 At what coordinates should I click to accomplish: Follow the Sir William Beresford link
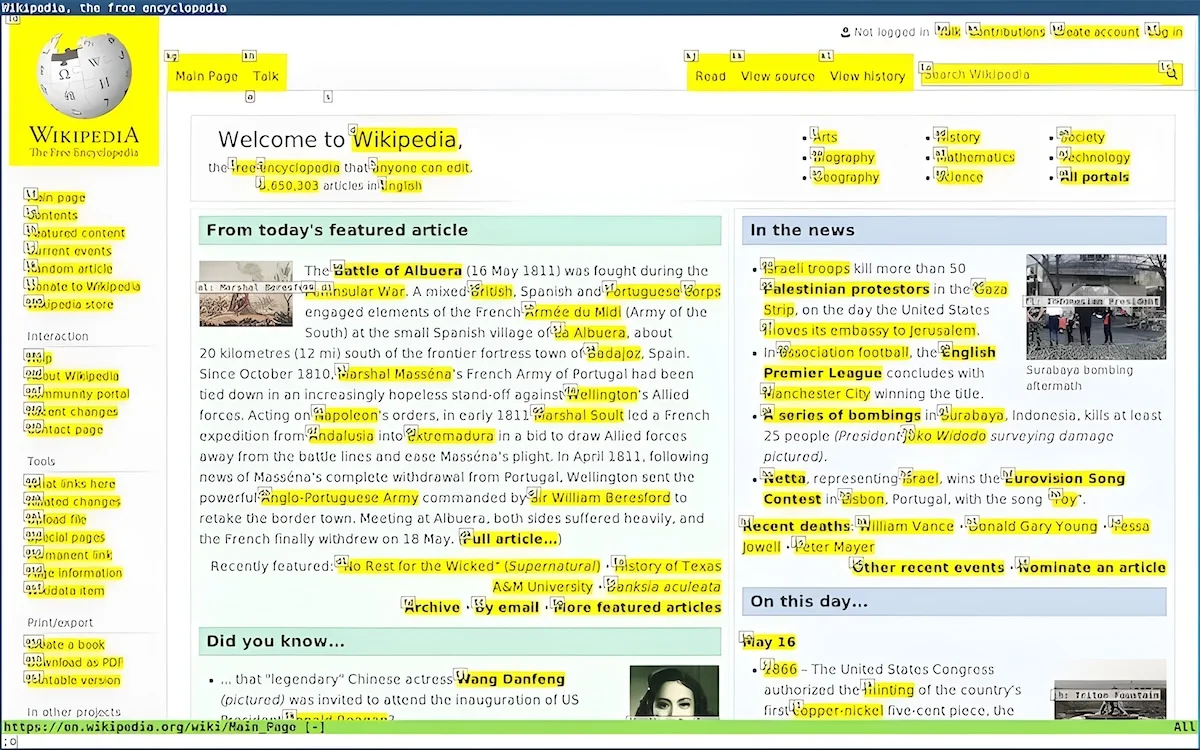click(600, 498)
